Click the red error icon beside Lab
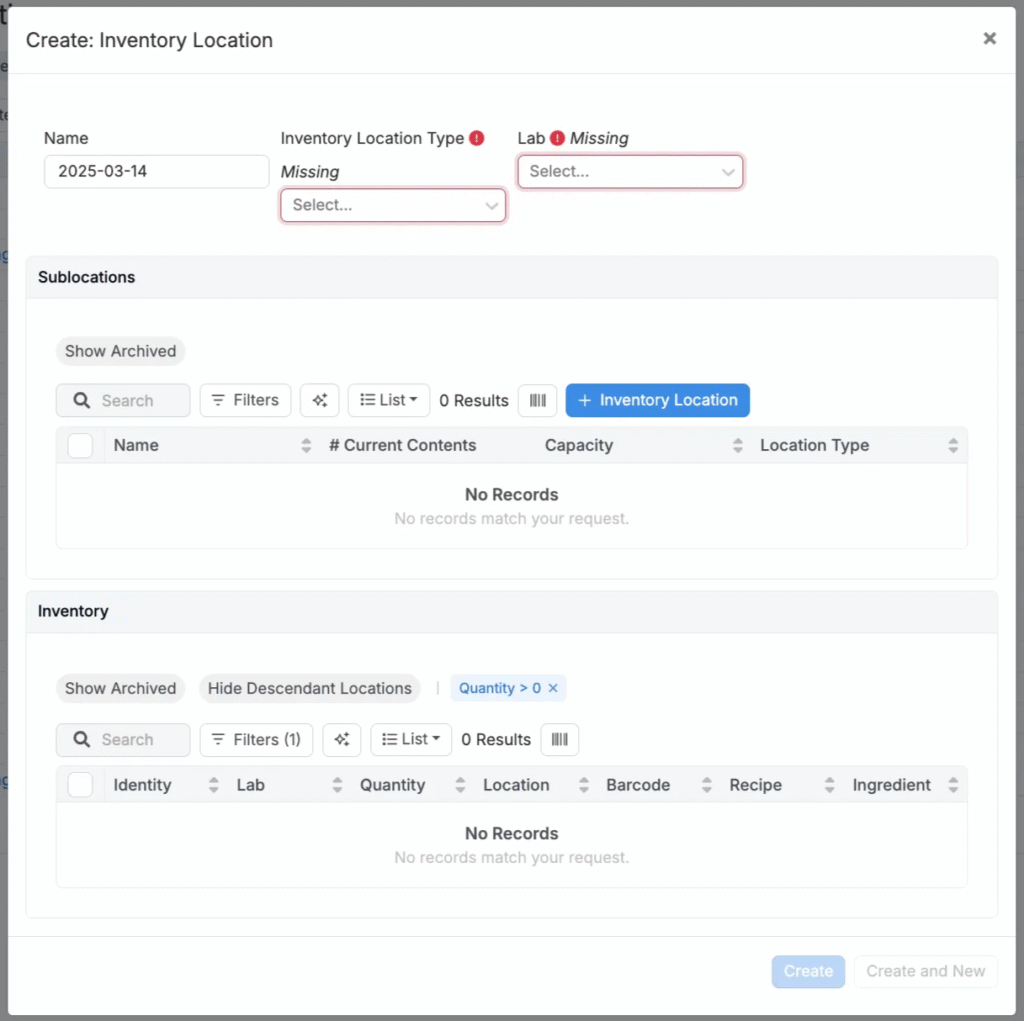1024x1021 pixels. 557,138
